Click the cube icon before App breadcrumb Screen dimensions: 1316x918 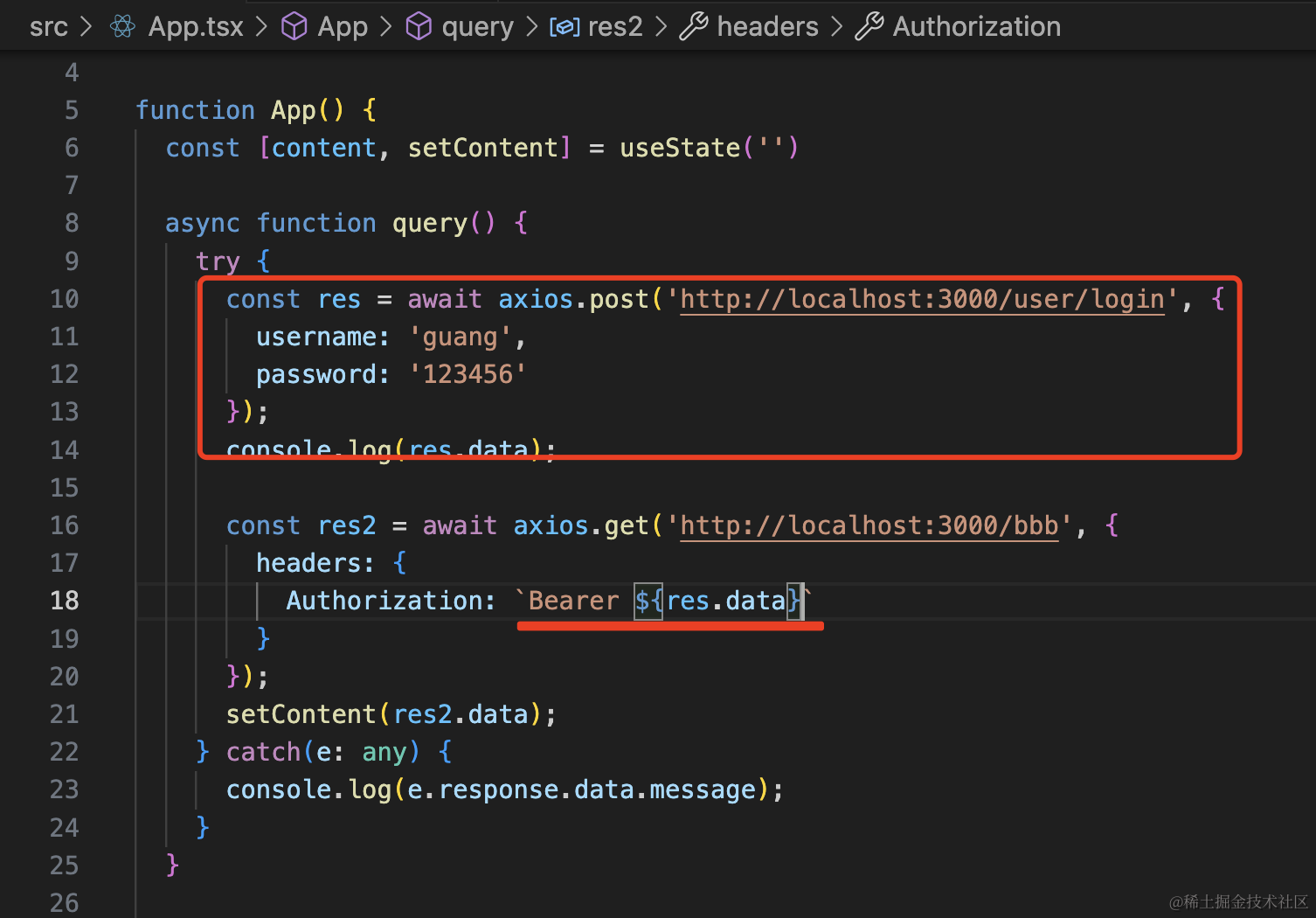pyautogui.click(x=294, y=27)
